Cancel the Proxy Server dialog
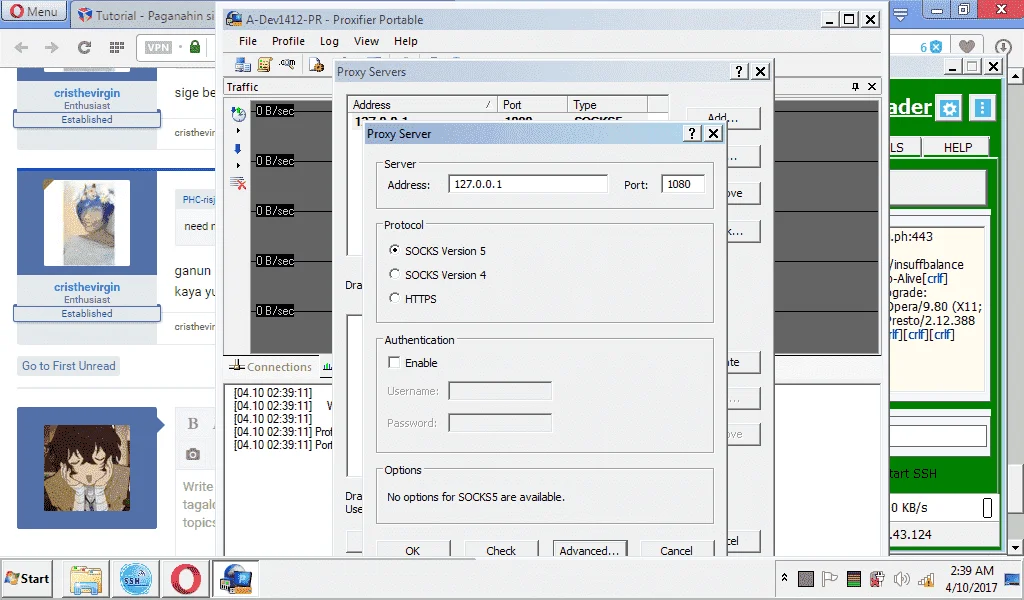 tap(677, 550)
